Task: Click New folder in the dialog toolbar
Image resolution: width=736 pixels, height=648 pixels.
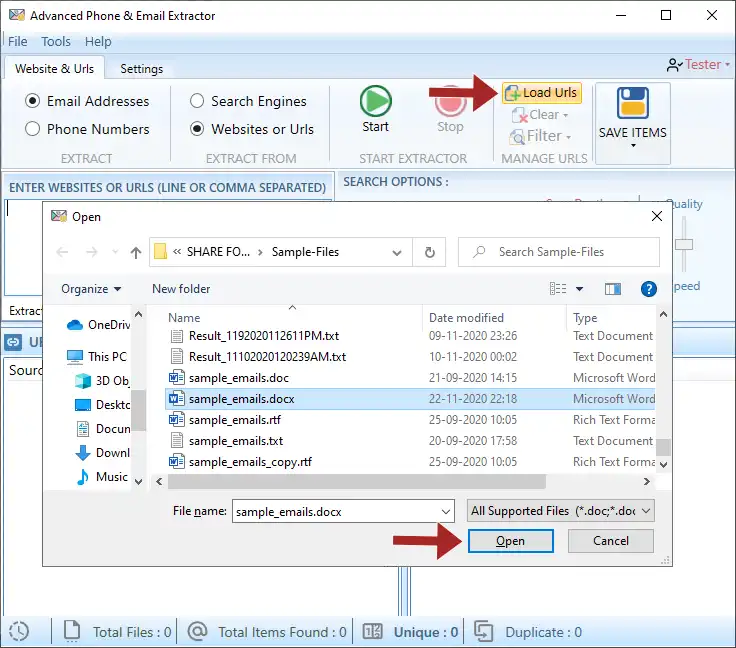Action: click(181, 289)
